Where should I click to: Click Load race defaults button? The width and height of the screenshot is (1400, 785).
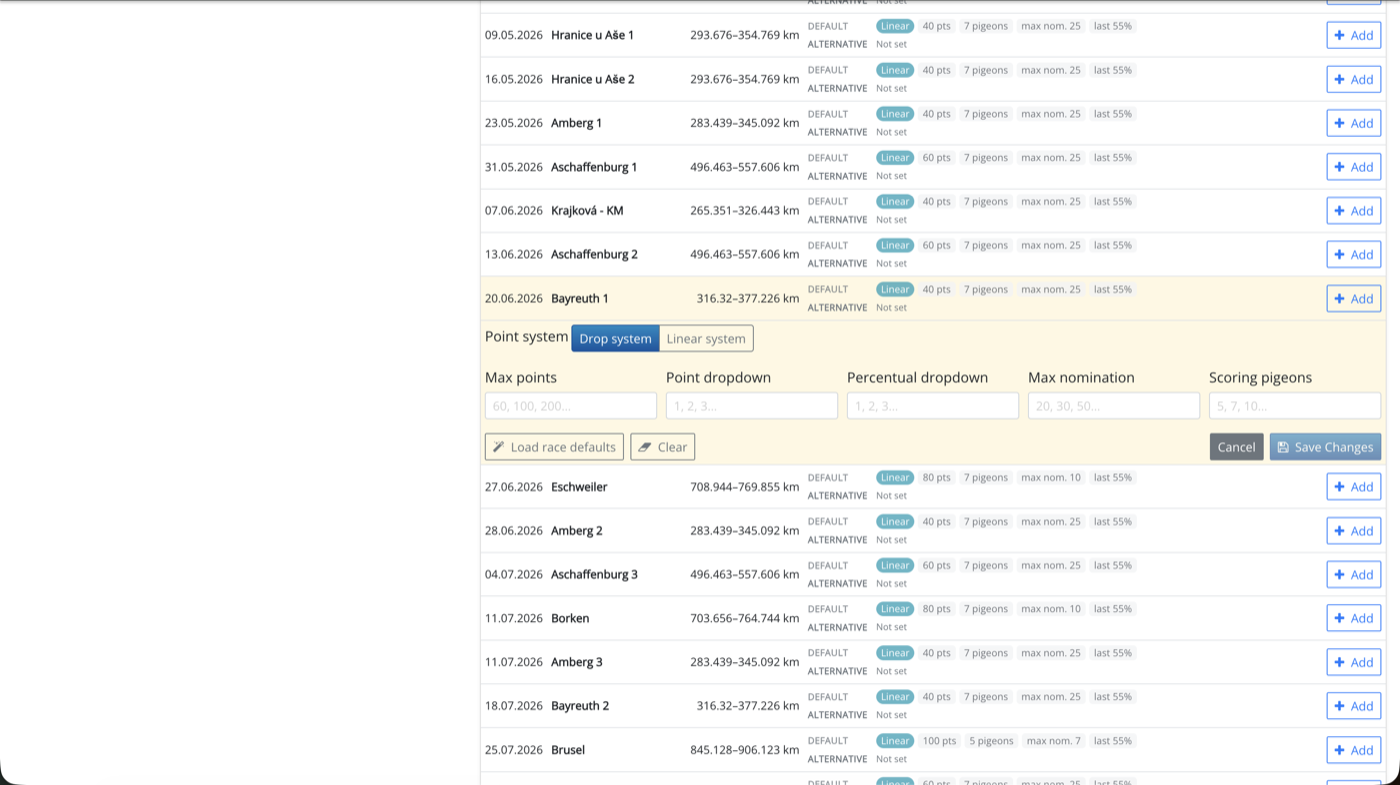[x=554, y=447]
